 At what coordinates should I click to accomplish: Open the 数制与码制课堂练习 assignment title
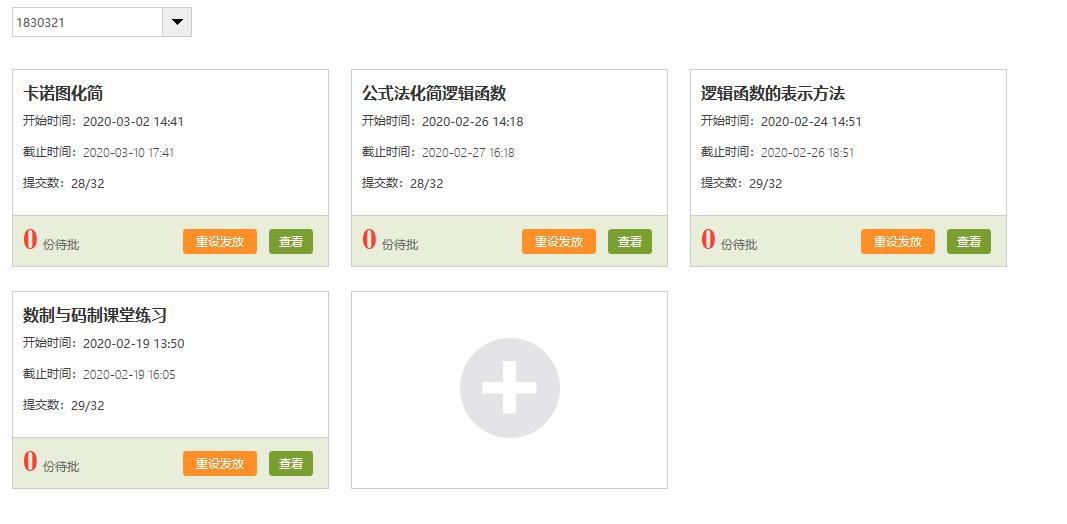pos(95,316)
